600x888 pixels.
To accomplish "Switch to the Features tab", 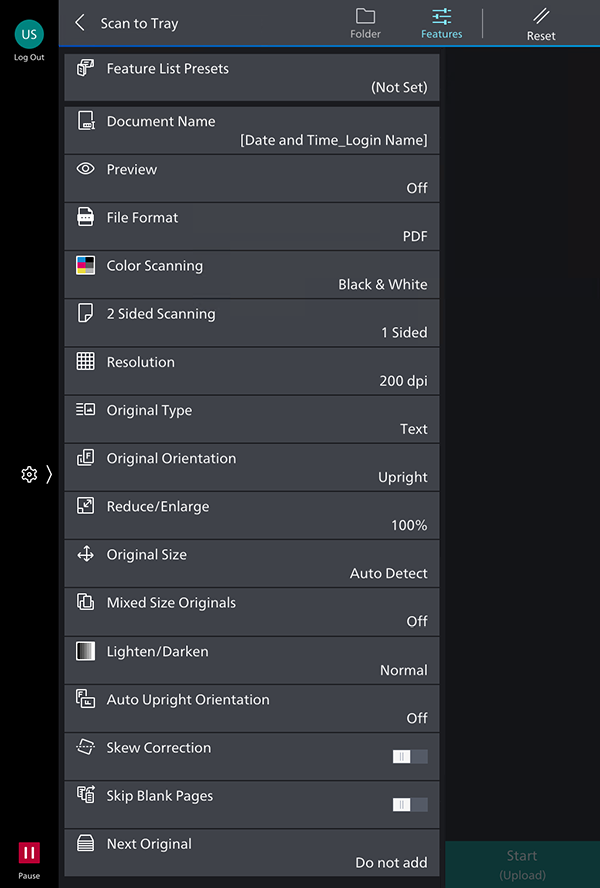I will (441, 24).
